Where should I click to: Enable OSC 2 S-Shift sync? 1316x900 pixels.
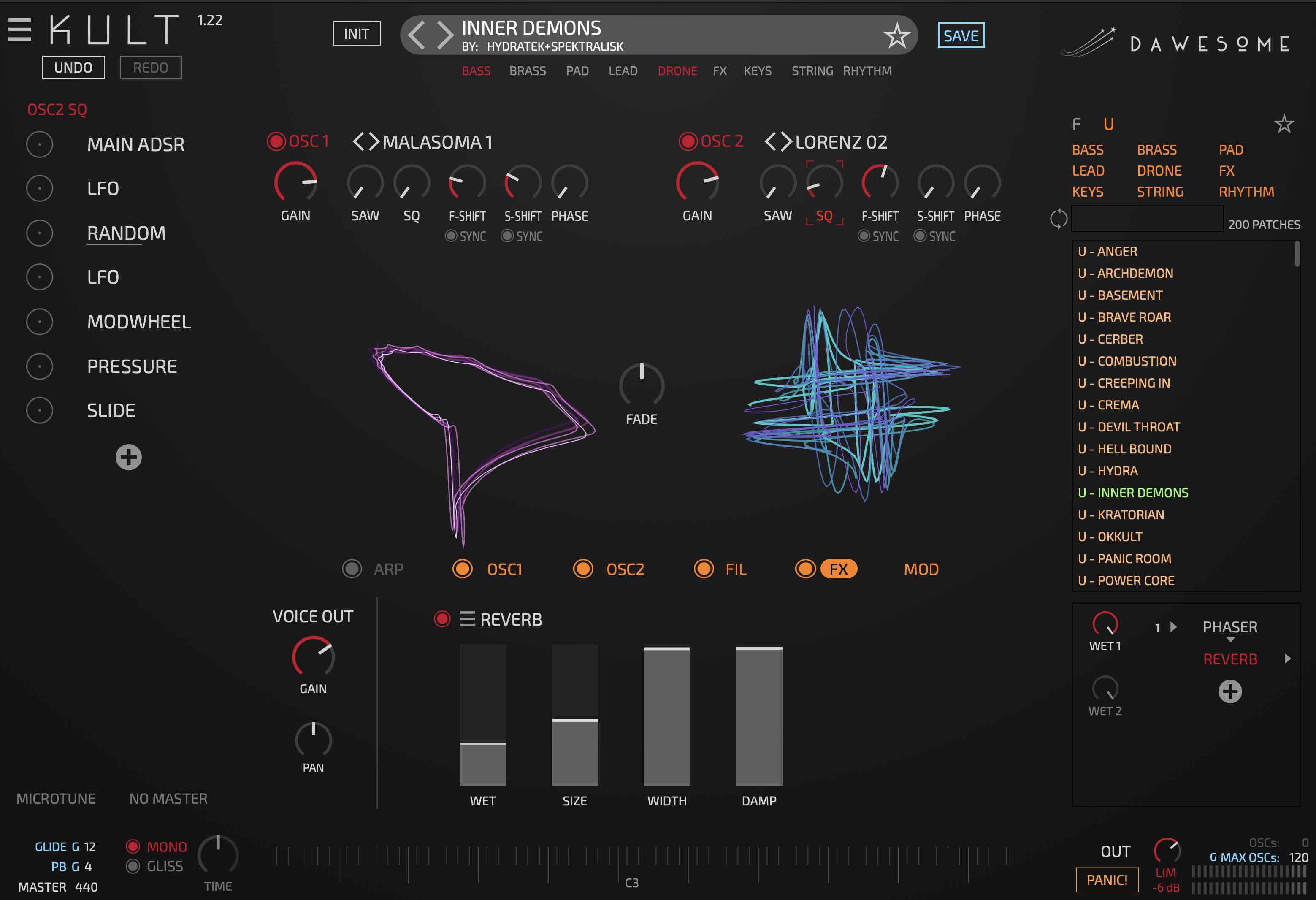920,236
